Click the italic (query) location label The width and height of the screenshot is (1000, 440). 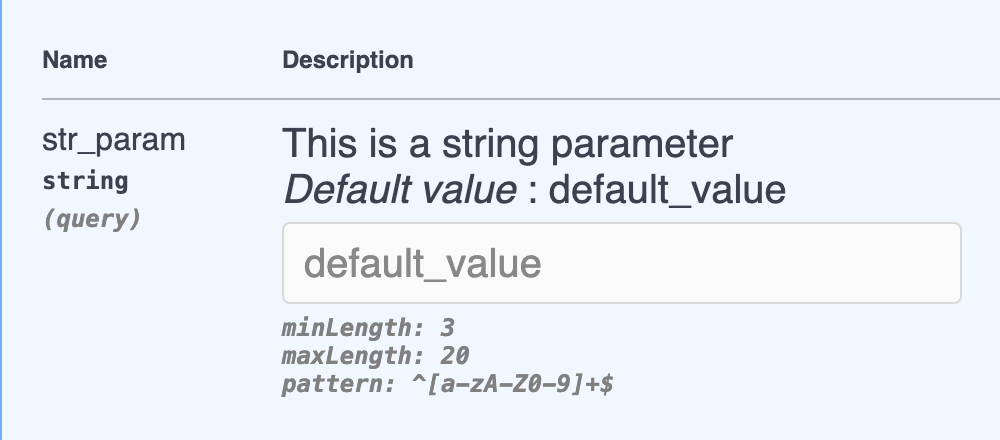click(x=91, y=219)
